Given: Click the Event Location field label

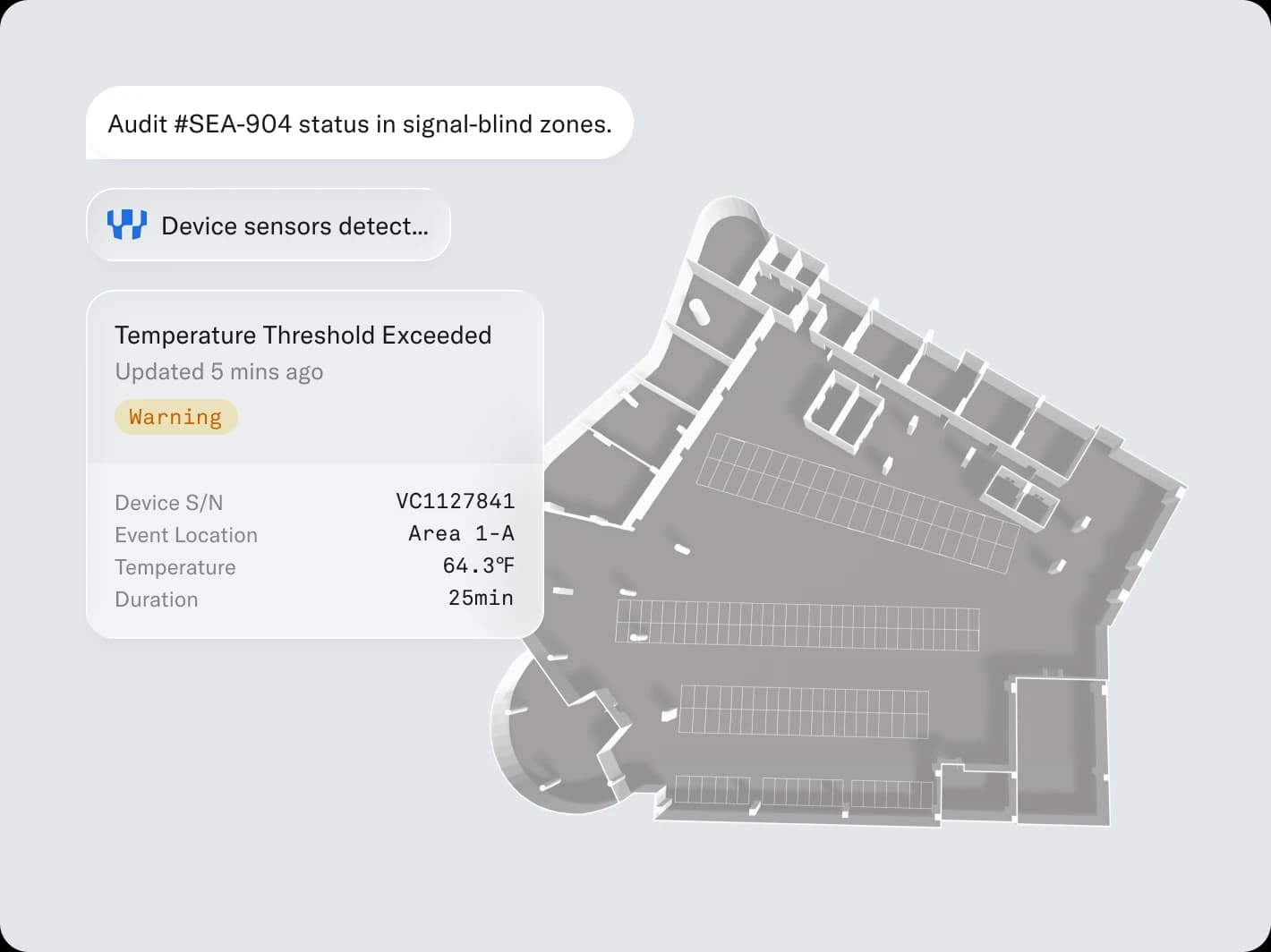Looking at the screenshot, I should tap(186, 535).
